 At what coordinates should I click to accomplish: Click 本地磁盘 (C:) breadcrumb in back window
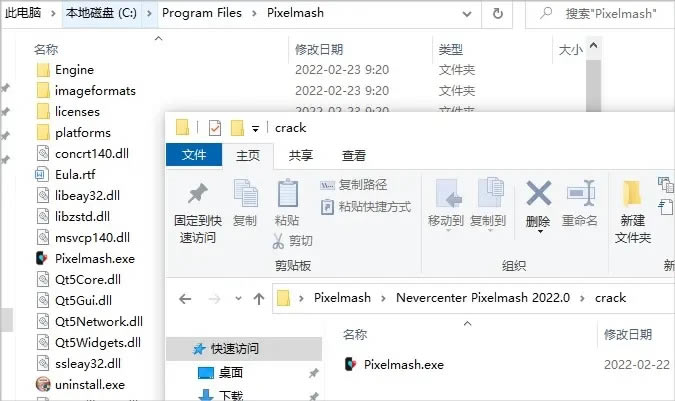point(101,13)
